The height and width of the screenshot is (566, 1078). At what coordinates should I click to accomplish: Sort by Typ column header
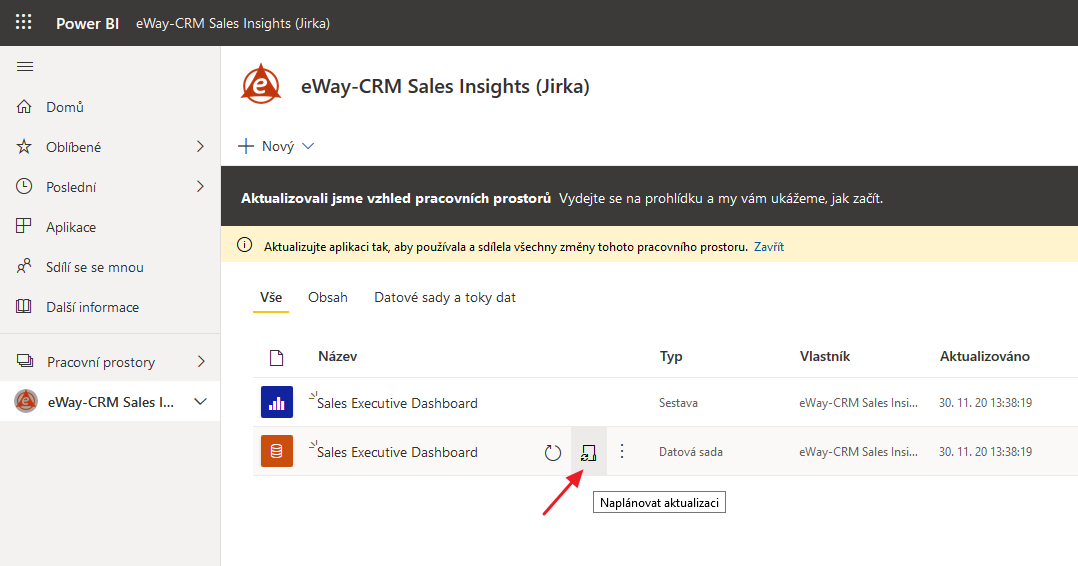[x=671, y=356]
